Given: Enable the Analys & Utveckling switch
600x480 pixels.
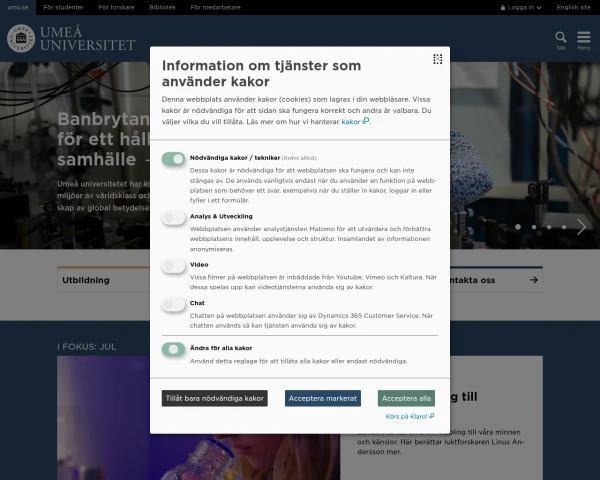Looking at the screenshot, I should pos(173,218).
